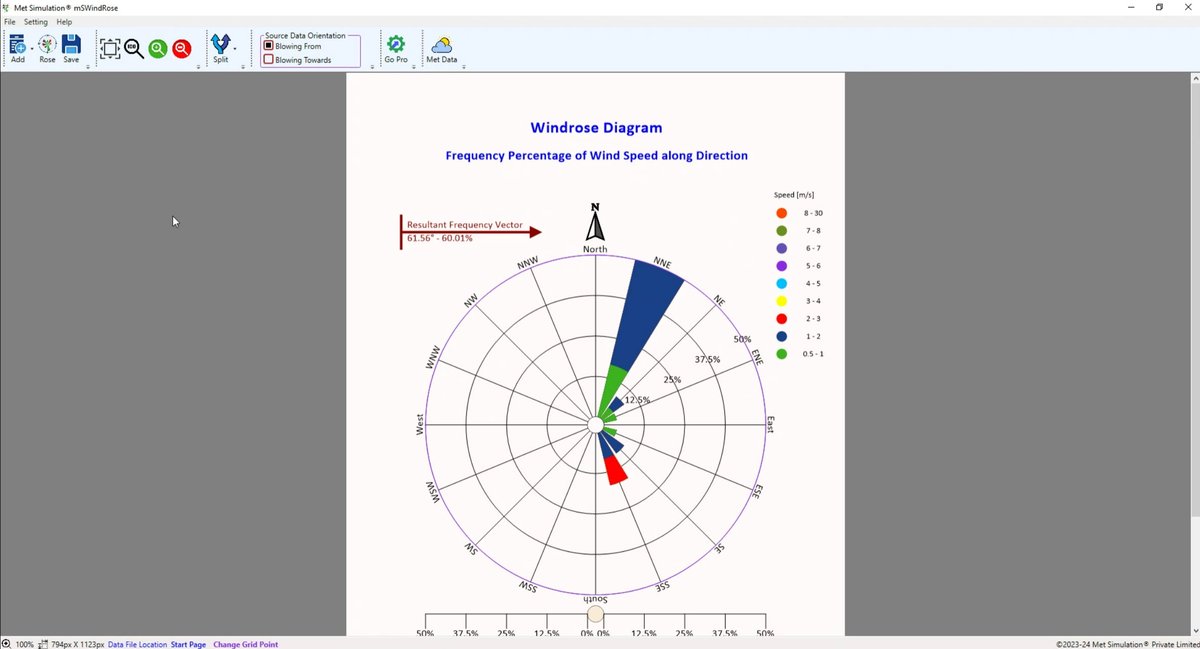
Task: Click the 37.5% ring label
Action: click(707, 360)
